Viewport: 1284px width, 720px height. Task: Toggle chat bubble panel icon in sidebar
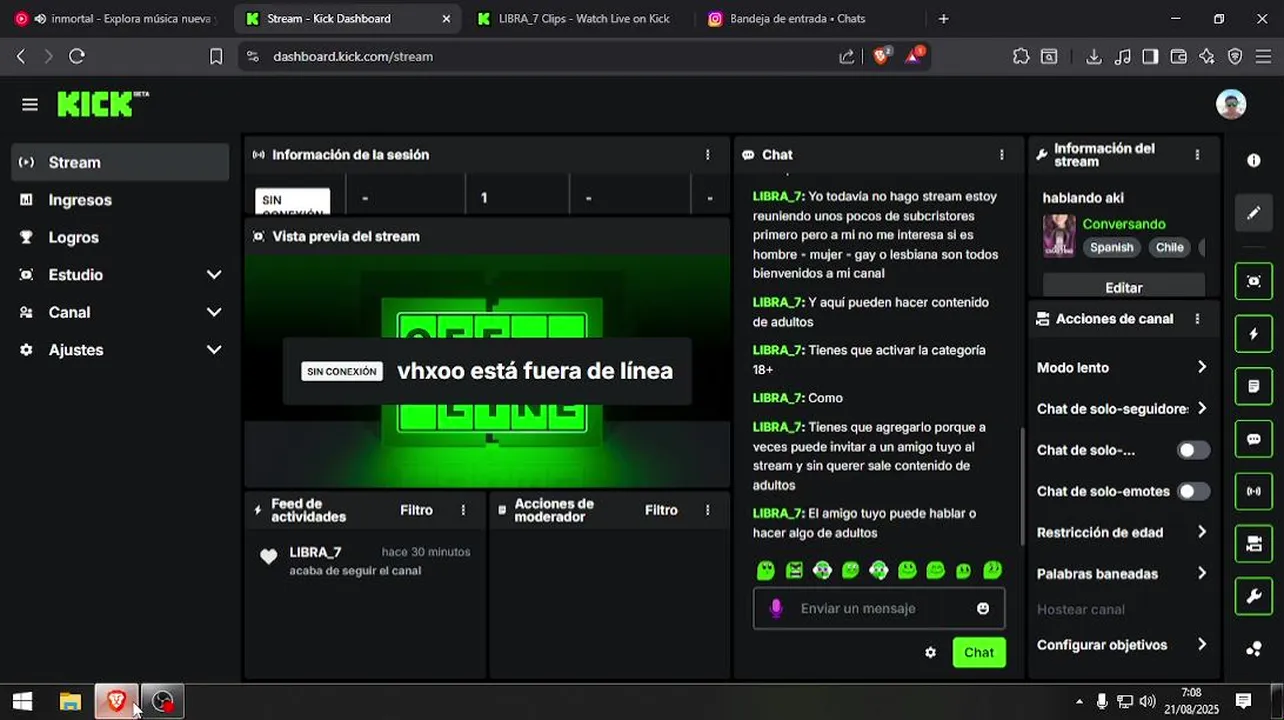pos(1254,439)
